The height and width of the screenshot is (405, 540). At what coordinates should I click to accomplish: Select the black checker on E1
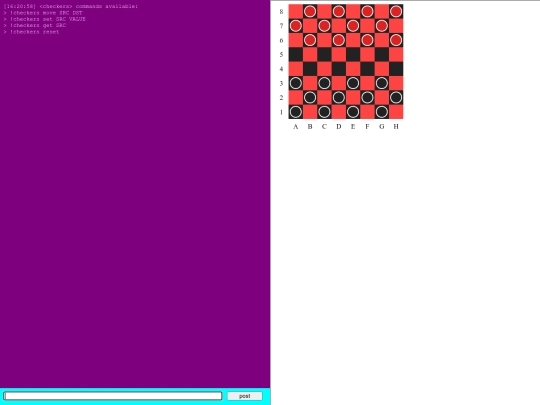pyautogui.click(x=353, y=112)
